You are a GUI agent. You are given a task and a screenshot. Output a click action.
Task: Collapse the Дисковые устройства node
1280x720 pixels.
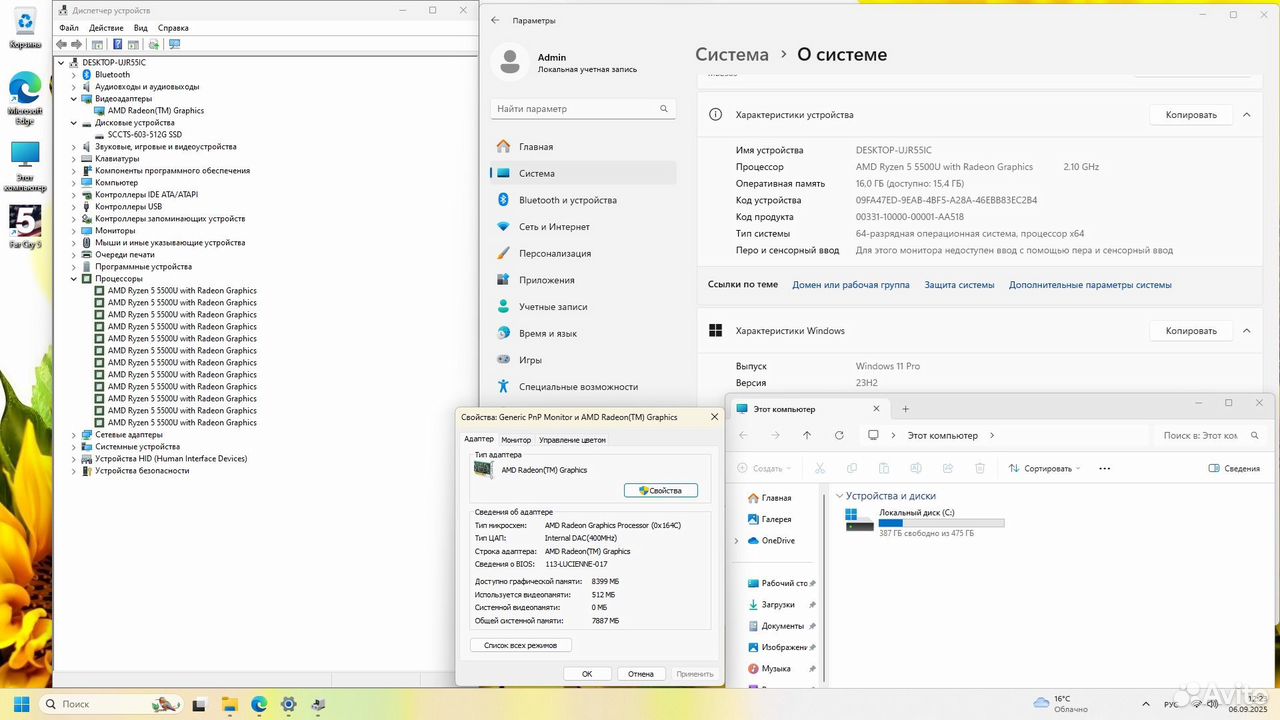pyautogui.click(x=74, y=123)
